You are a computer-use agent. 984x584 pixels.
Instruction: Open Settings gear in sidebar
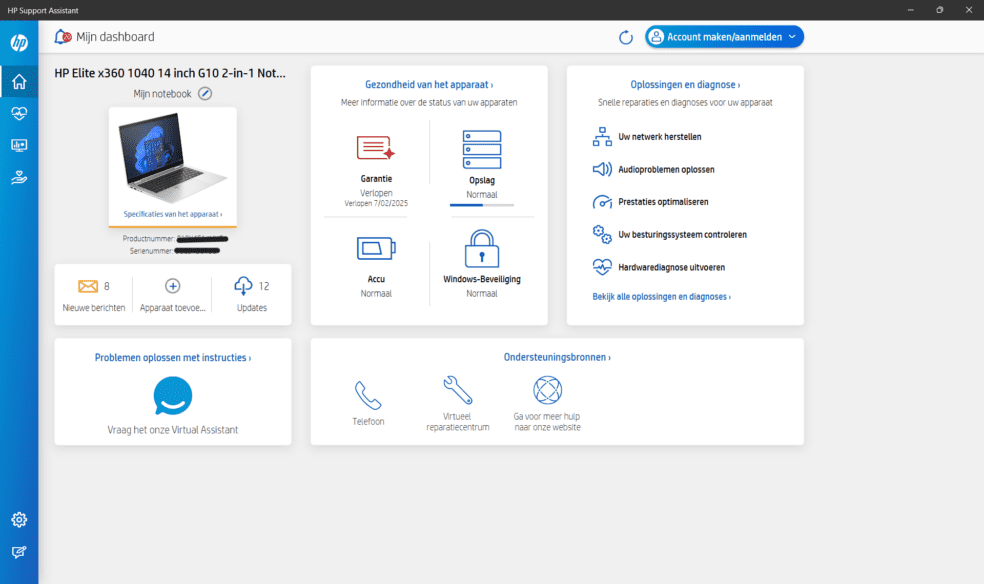[x=19, y=519]
